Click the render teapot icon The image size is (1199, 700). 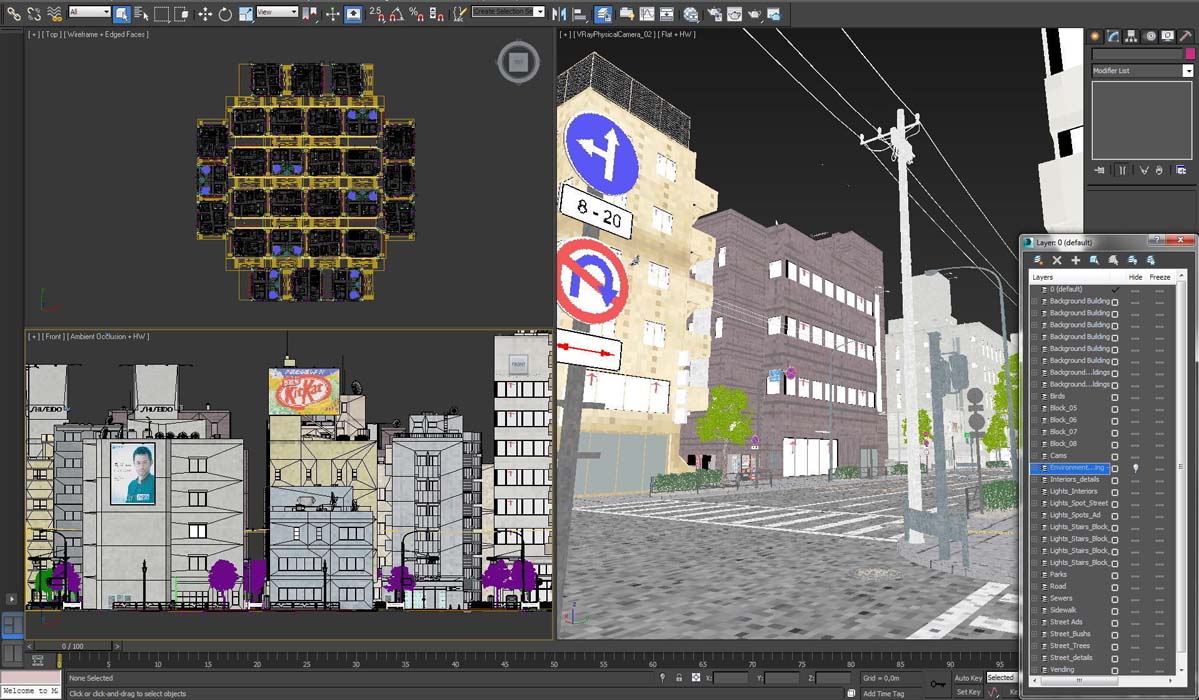754,14
